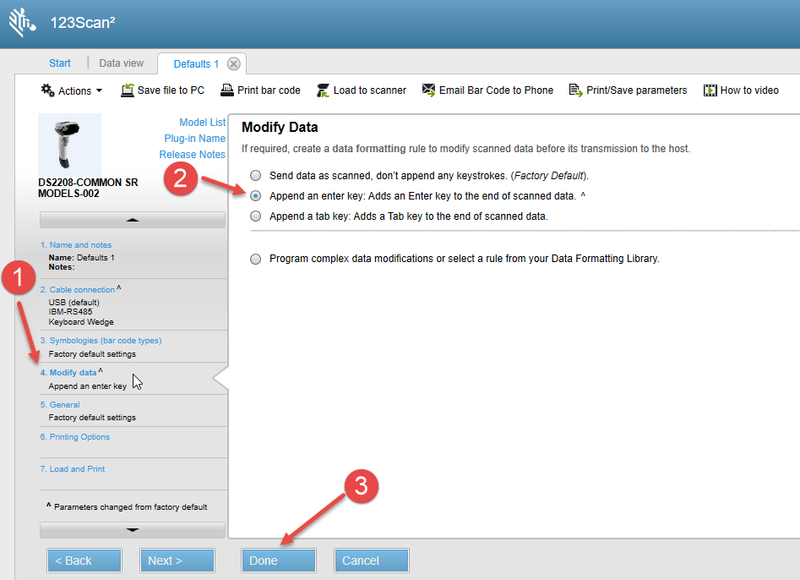Go to step 1 Name and notes

[76, 245]
